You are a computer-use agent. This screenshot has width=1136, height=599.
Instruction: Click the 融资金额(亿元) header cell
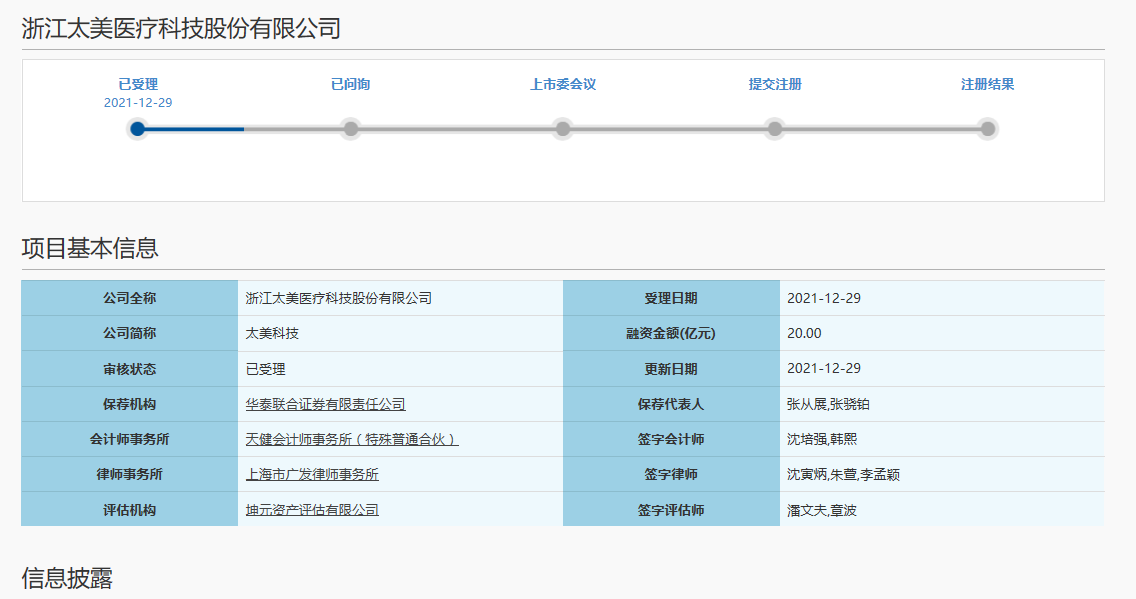671,333
